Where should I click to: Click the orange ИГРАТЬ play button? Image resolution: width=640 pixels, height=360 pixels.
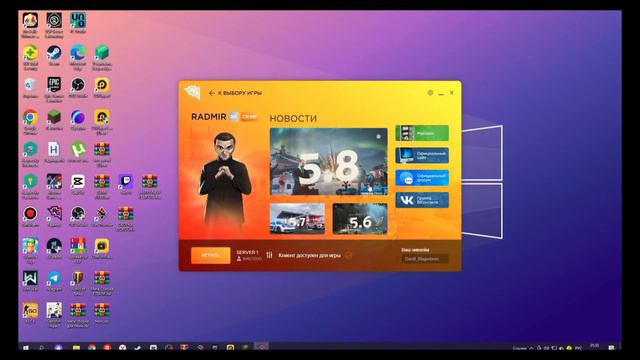(211, 256)
